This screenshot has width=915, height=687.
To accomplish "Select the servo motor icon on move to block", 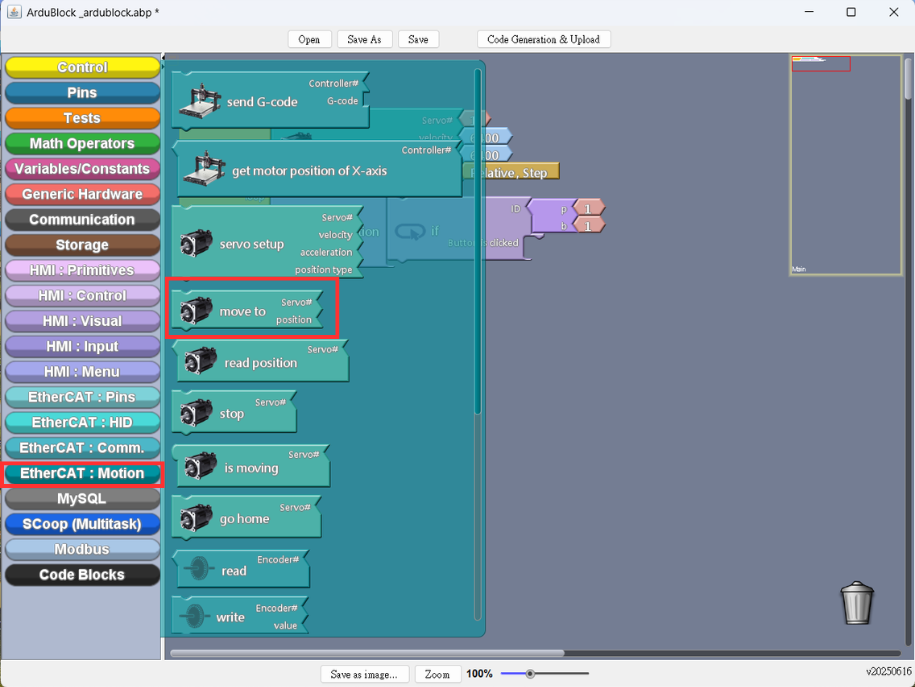I will (x=196, y=311).
